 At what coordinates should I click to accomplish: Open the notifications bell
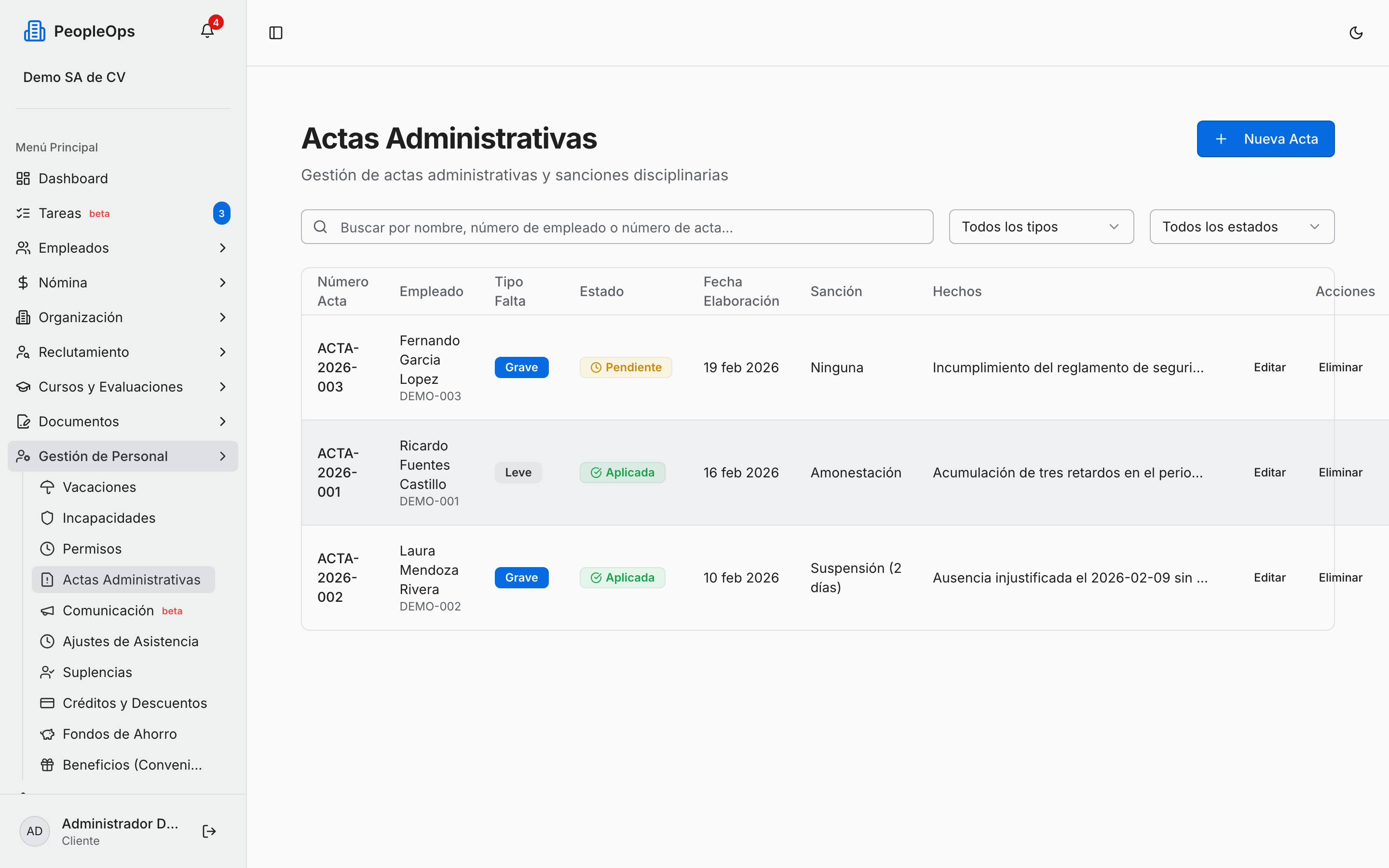click(x=207, y=31)
